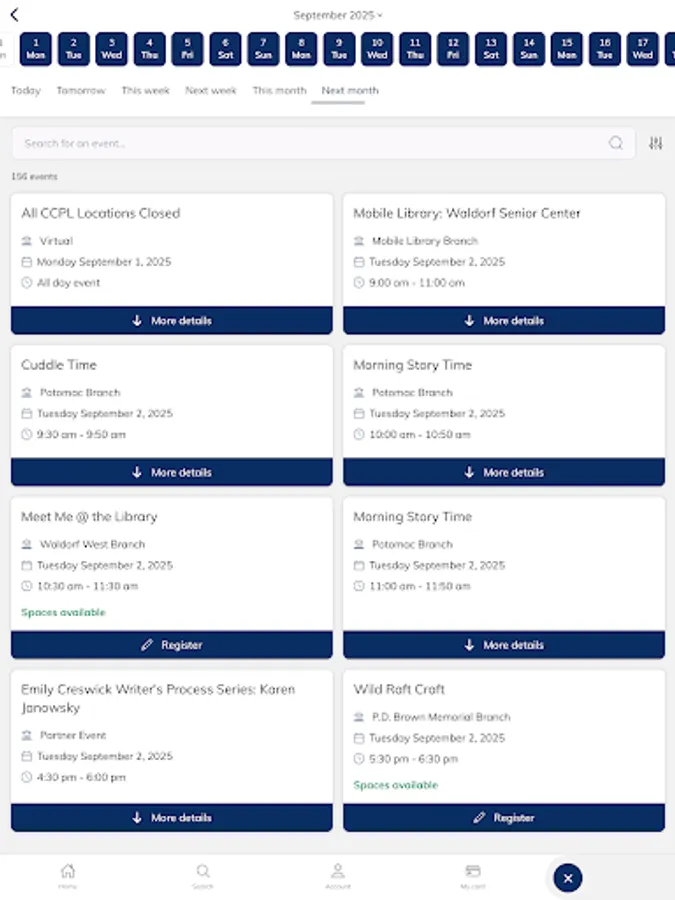Select date chip 5 Fri
The height and width of the screenshot is (900, 675).
187,46
